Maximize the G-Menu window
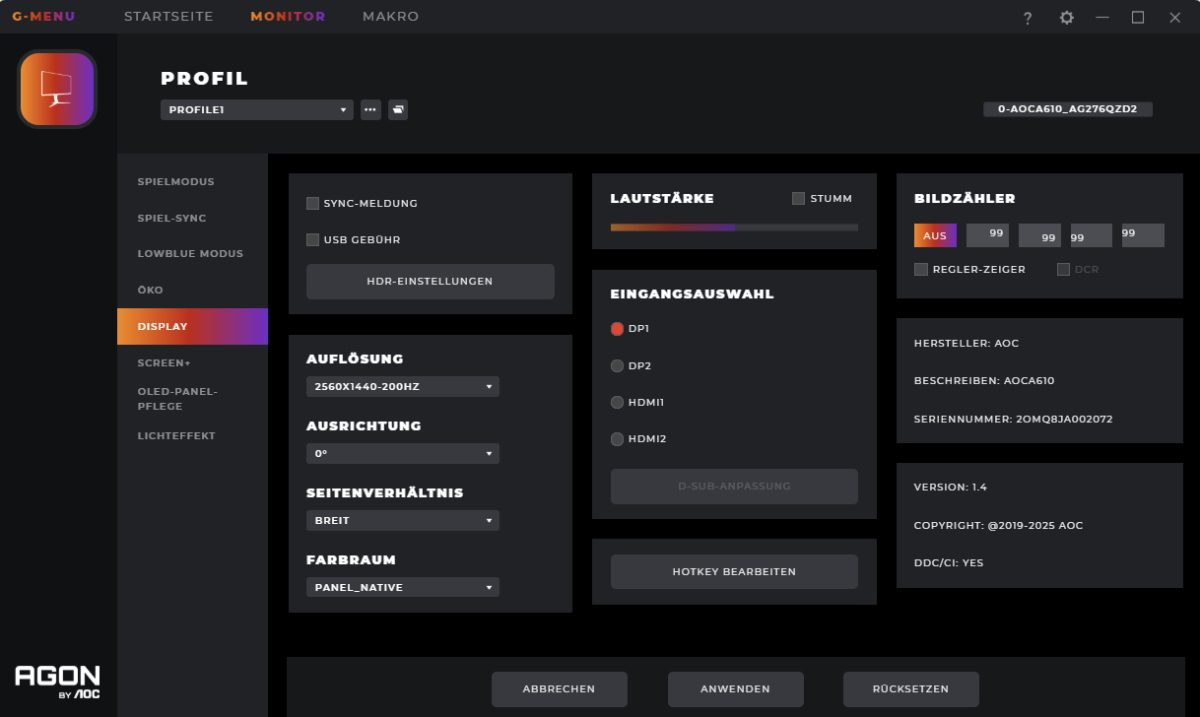Screen dimensions: 1200x717 (x=1137, y=17)
